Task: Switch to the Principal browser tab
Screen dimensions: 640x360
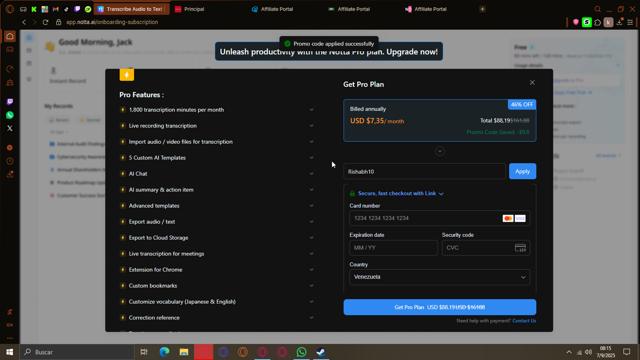Action: click(194, 9)
